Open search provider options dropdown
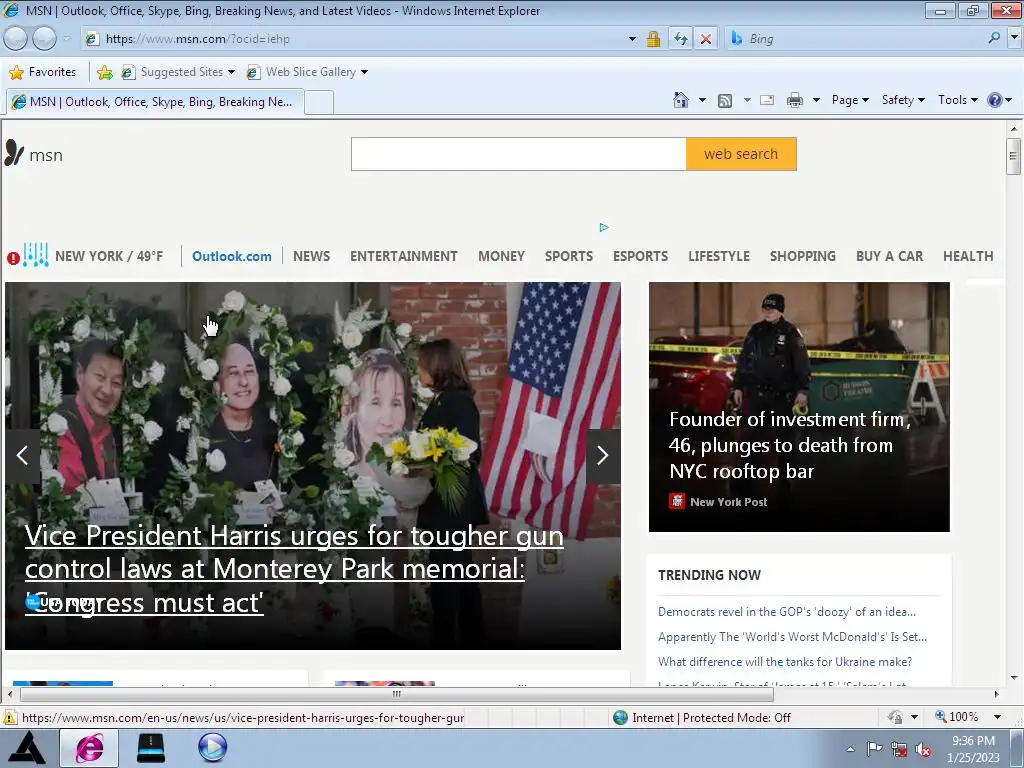Image resolution: width=1024 pixels, height=768 pixels. pos(1014,39)
